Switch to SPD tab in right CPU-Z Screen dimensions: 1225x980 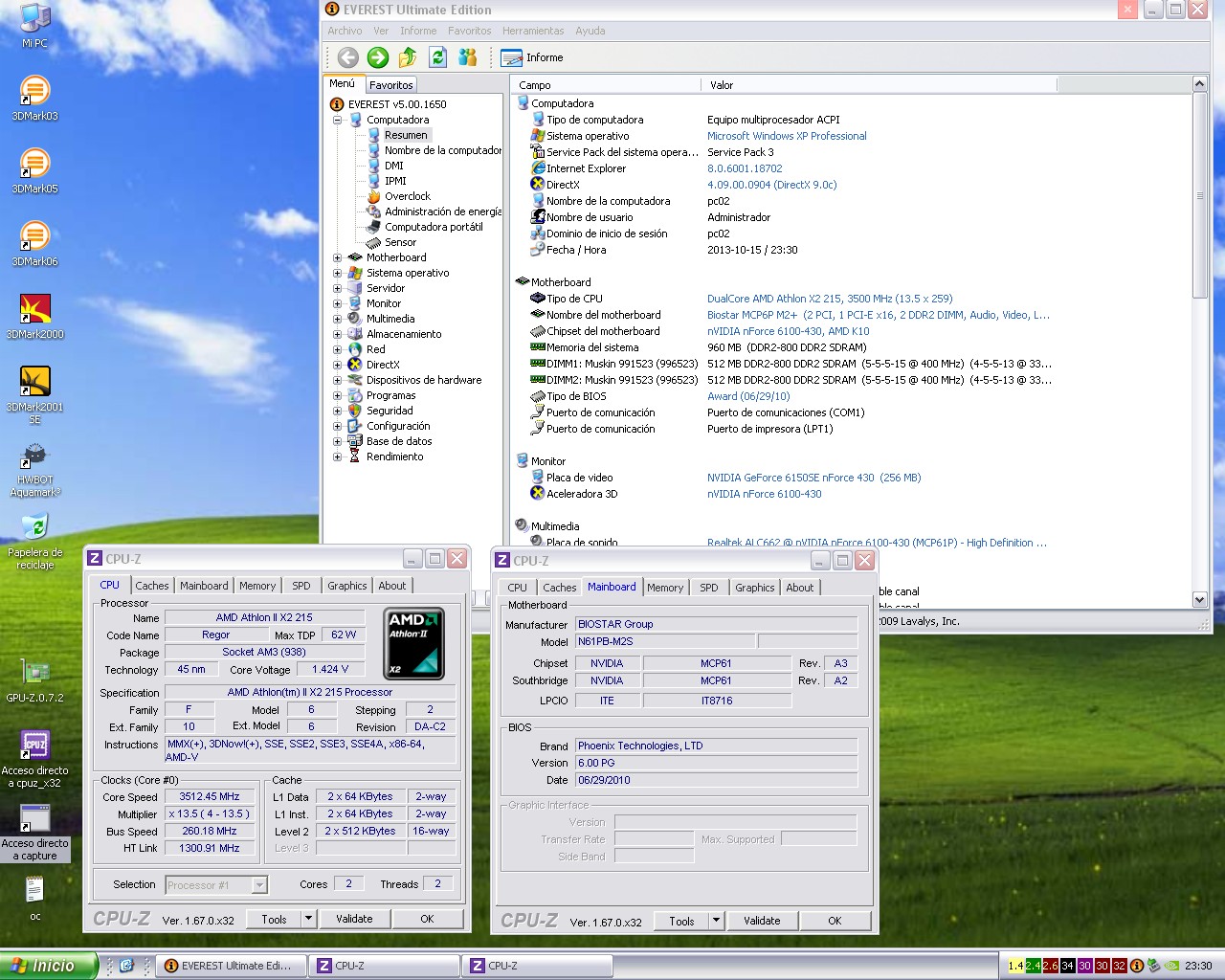coord(708,588)
